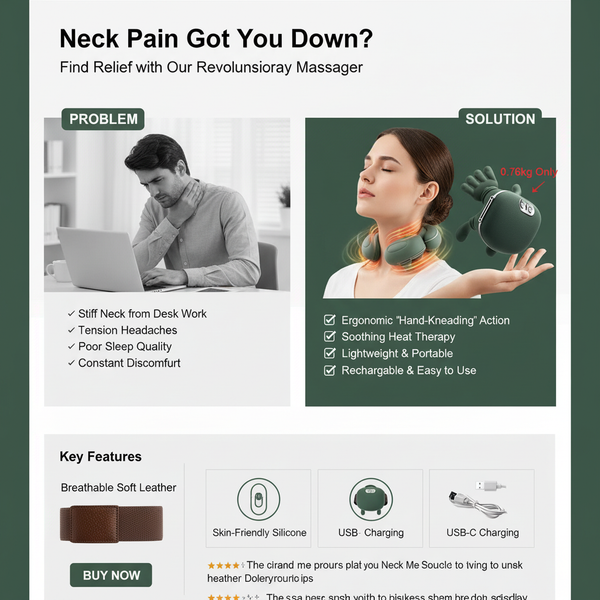This screenshot has height=600, width=600.
Task: Click the Skin-Friendly Silicone icon
Action: coord(259,499)
